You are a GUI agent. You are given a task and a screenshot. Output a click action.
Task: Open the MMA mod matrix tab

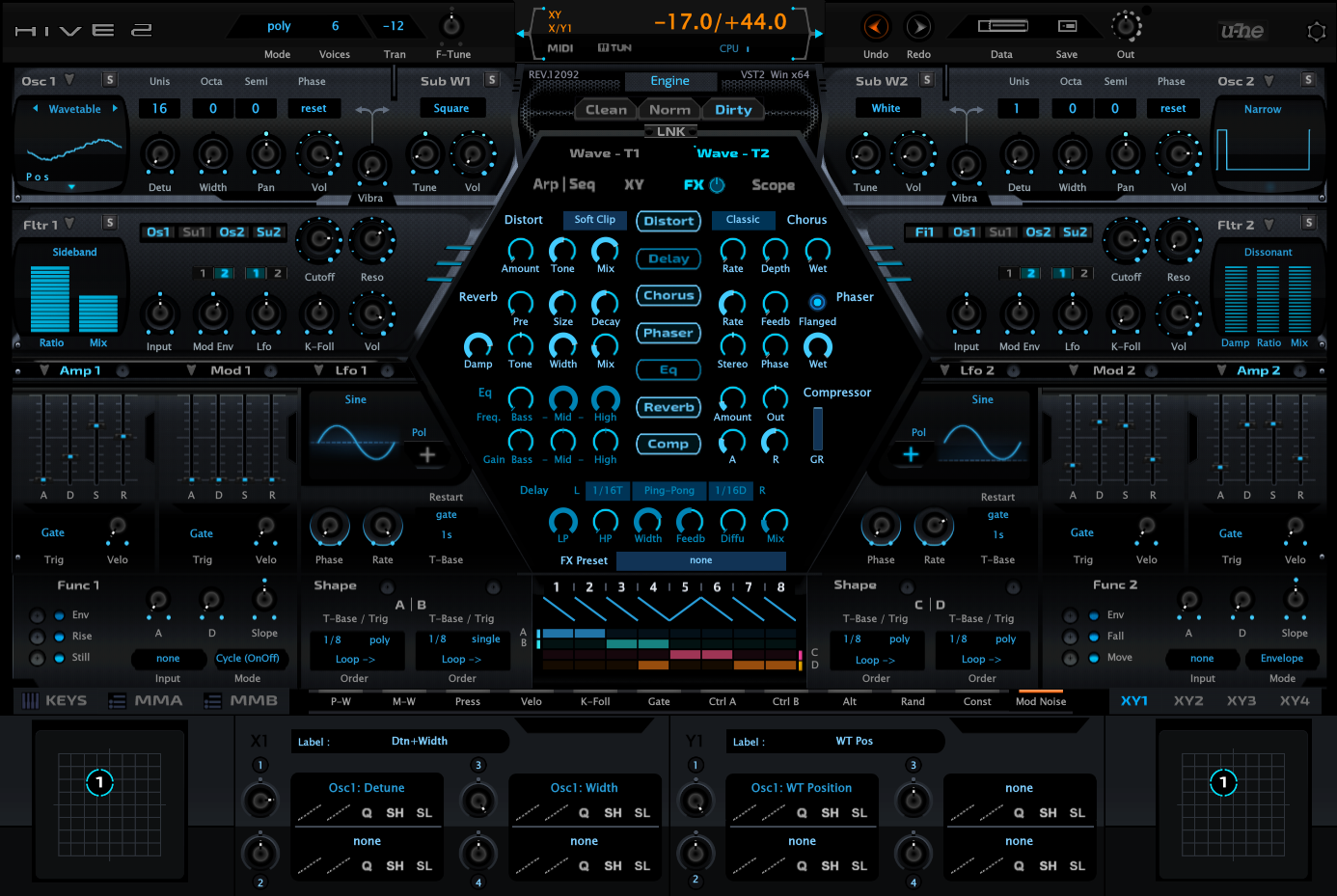click(148, 701)
